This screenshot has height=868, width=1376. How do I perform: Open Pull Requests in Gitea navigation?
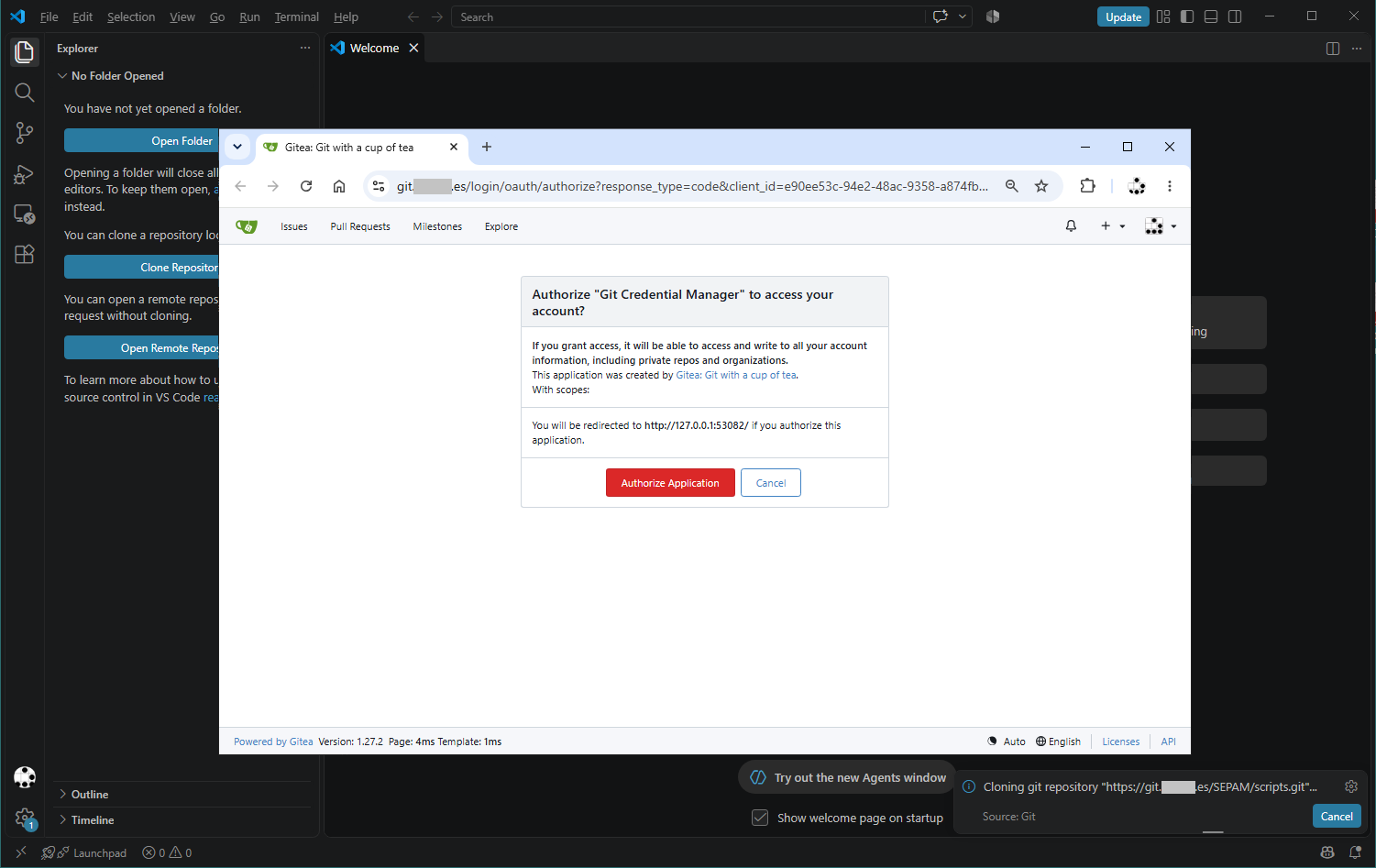click(x=360, y=226)
